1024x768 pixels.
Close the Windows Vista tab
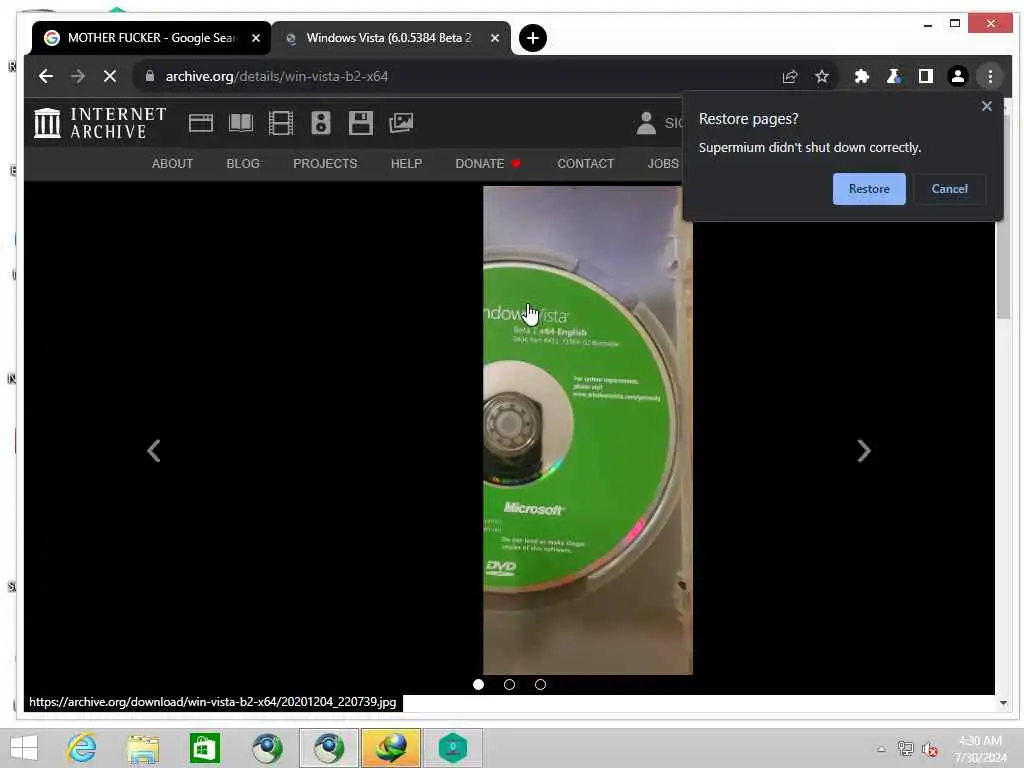click(495, 38)
